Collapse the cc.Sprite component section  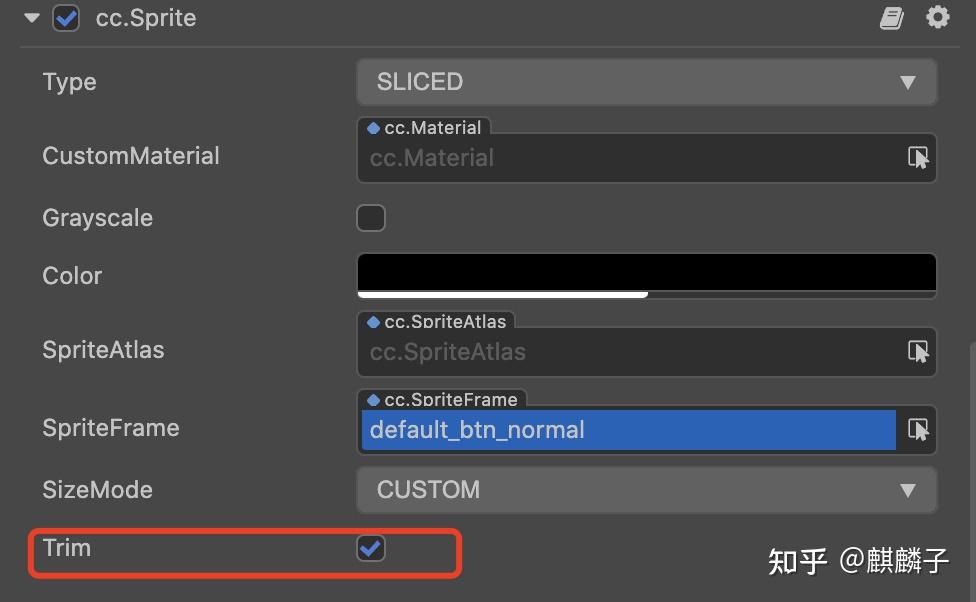coord(32,18)
